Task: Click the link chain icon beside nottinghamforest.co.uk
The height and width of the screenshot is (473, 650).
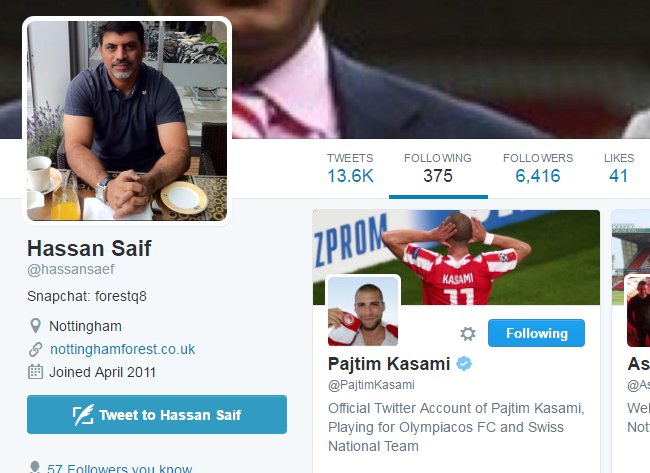Action: pyautogui.click(x=36, y=349)
